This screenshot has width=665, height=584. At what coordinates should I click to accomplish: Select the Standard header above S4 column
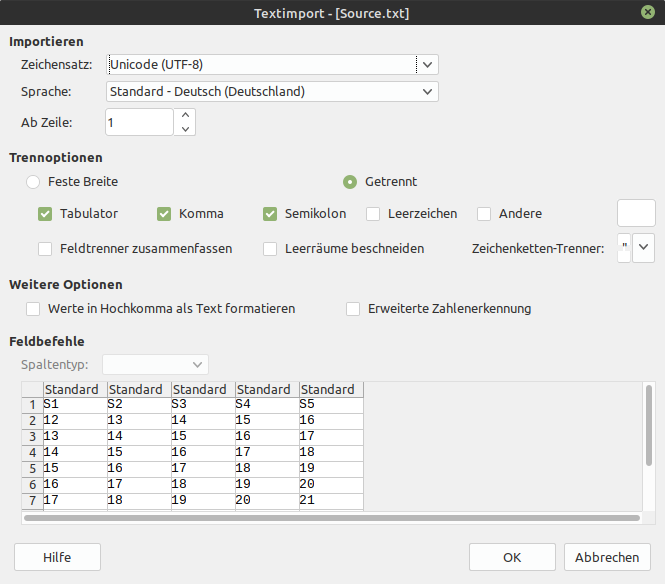tap(268, 389)
